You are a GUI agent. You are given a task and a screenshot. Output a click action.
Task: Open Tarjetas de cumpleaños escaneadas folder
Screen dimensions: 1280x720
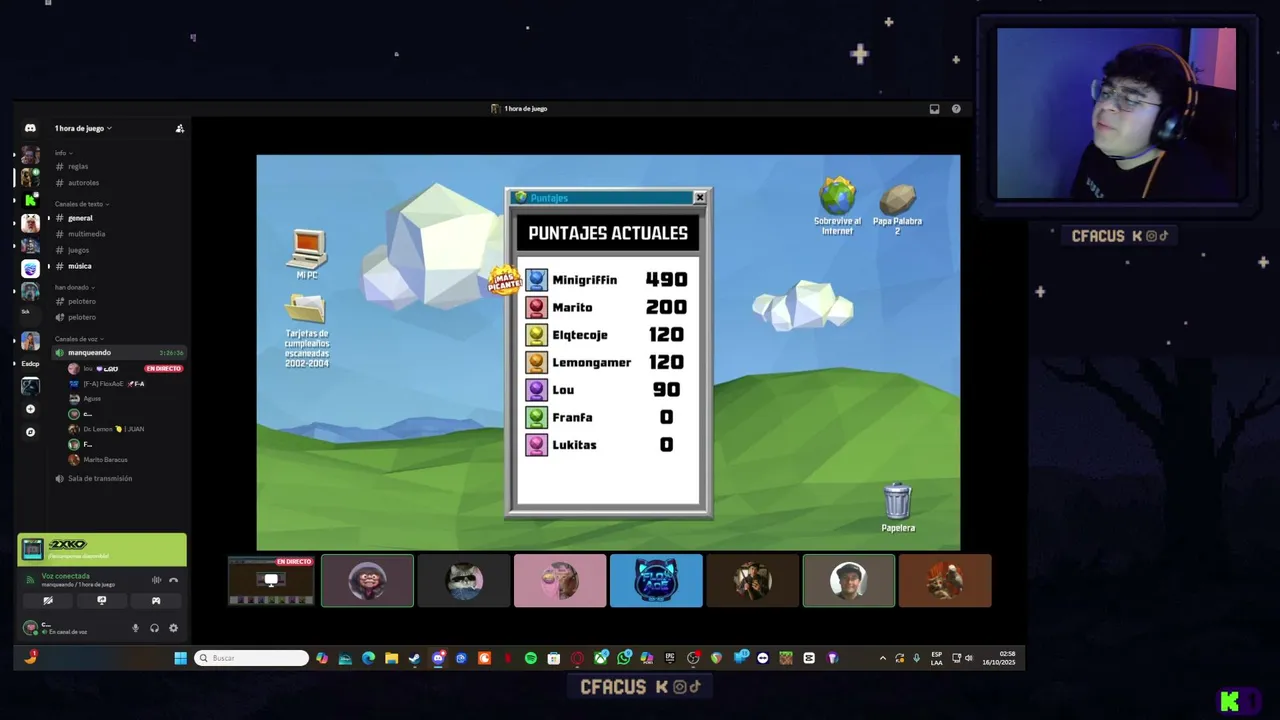(x=307, y=331)
